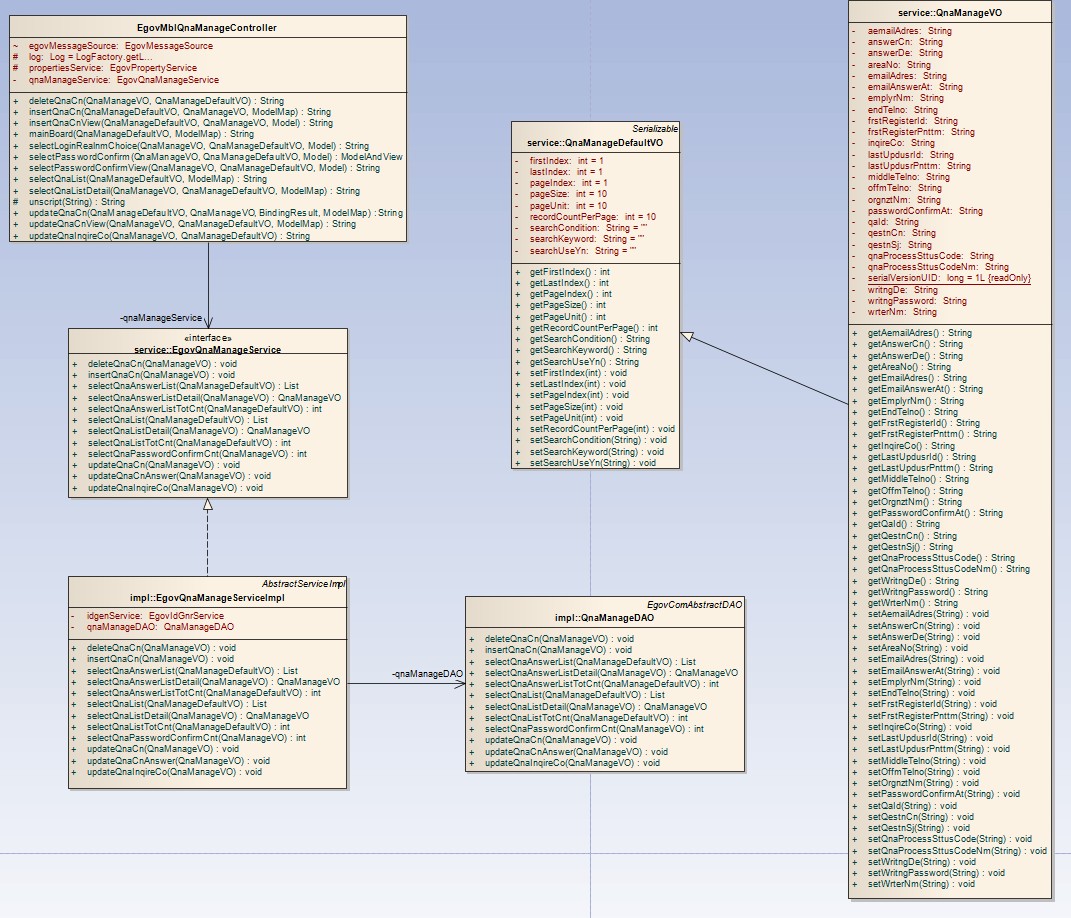Viewport: 1071px width, 918px height.
Task: Click the service::QnaManageVO class header
Action: coord(951,12)
